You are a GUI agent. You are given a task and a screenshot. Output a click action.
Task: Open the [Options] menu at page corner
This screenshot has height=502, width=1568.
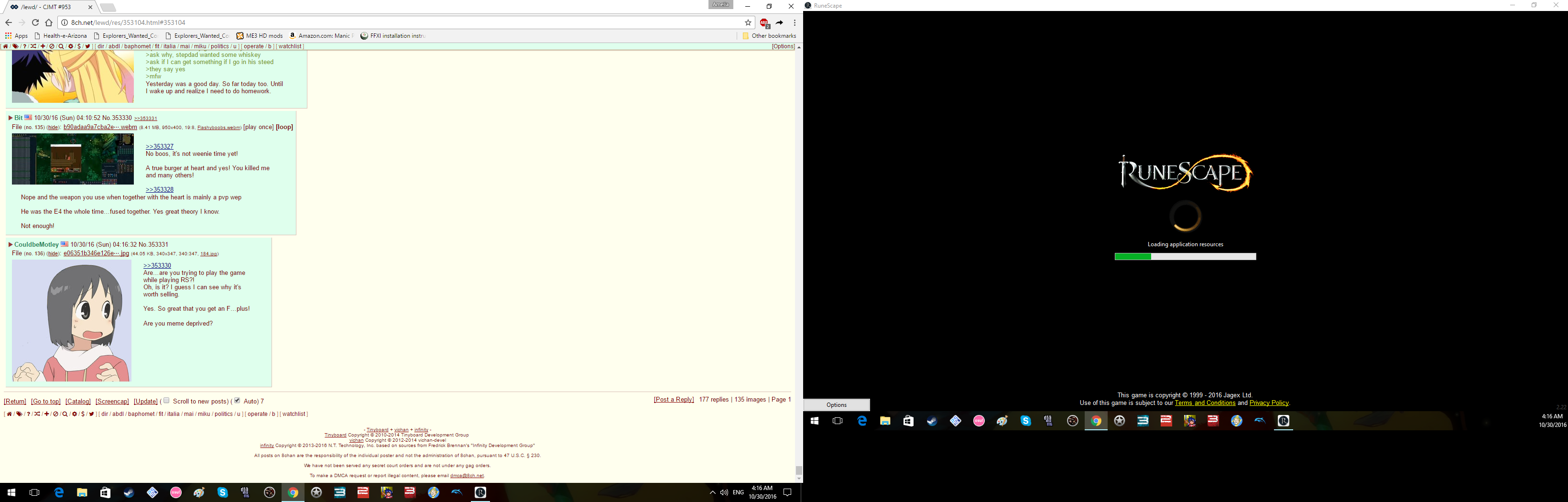(x=783, y=46)
